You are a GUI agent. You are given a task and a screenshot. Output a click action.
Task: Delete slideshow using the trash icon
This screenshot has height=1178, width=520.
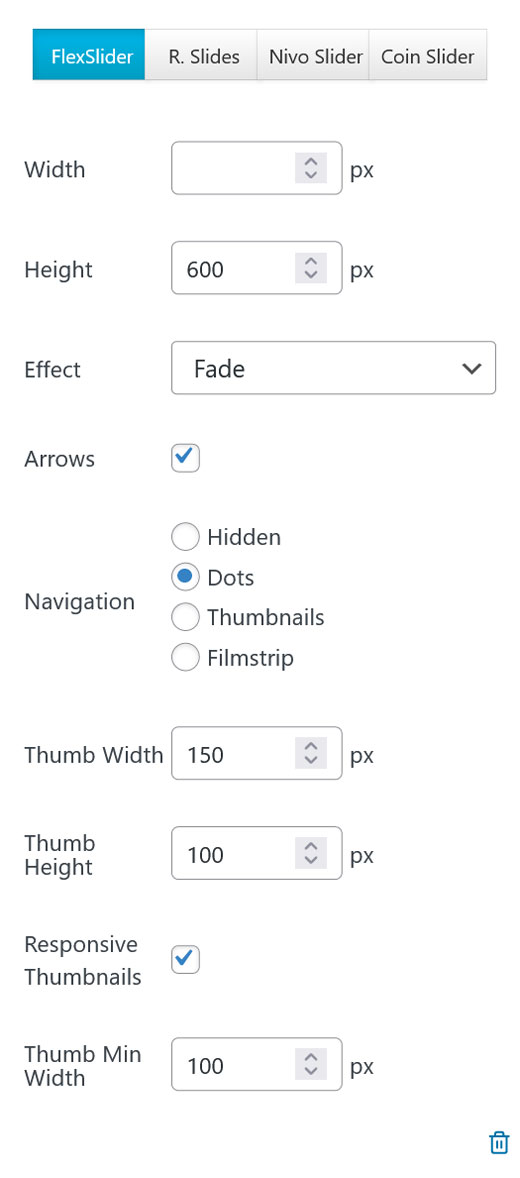(499, 1142)
